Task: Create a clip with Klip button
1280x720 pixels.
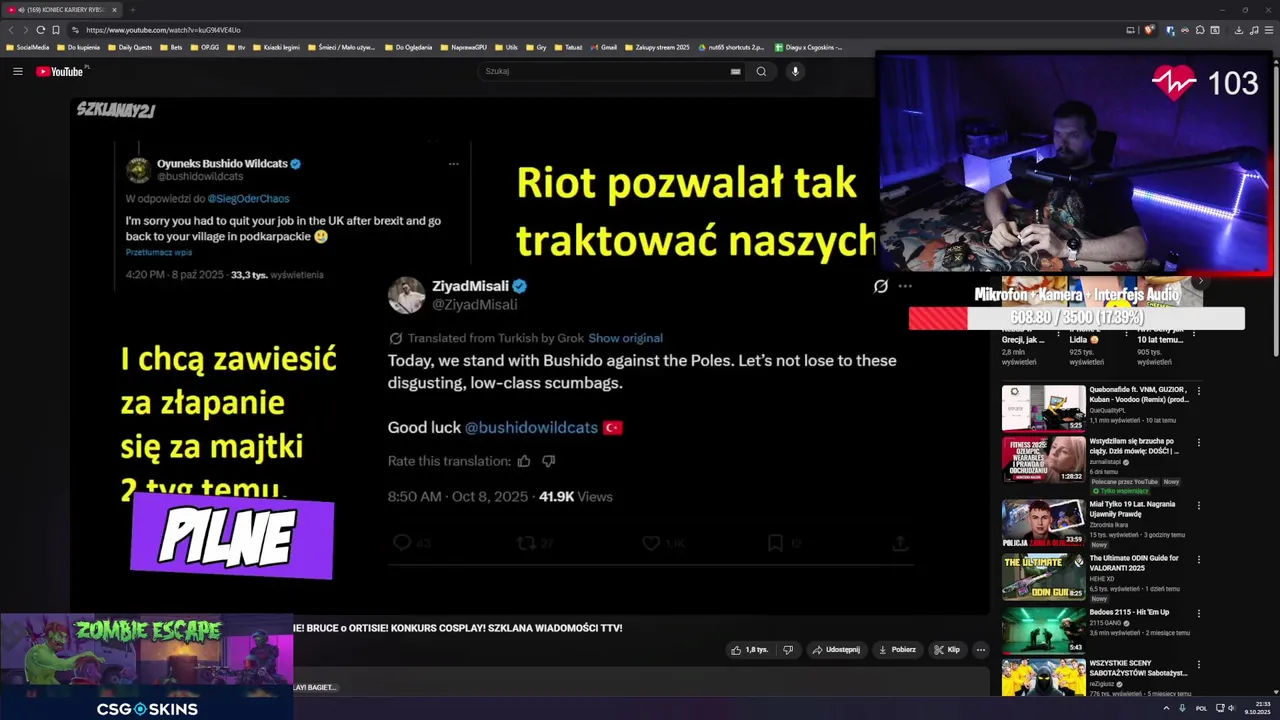Action: click(x=947, y=650)
